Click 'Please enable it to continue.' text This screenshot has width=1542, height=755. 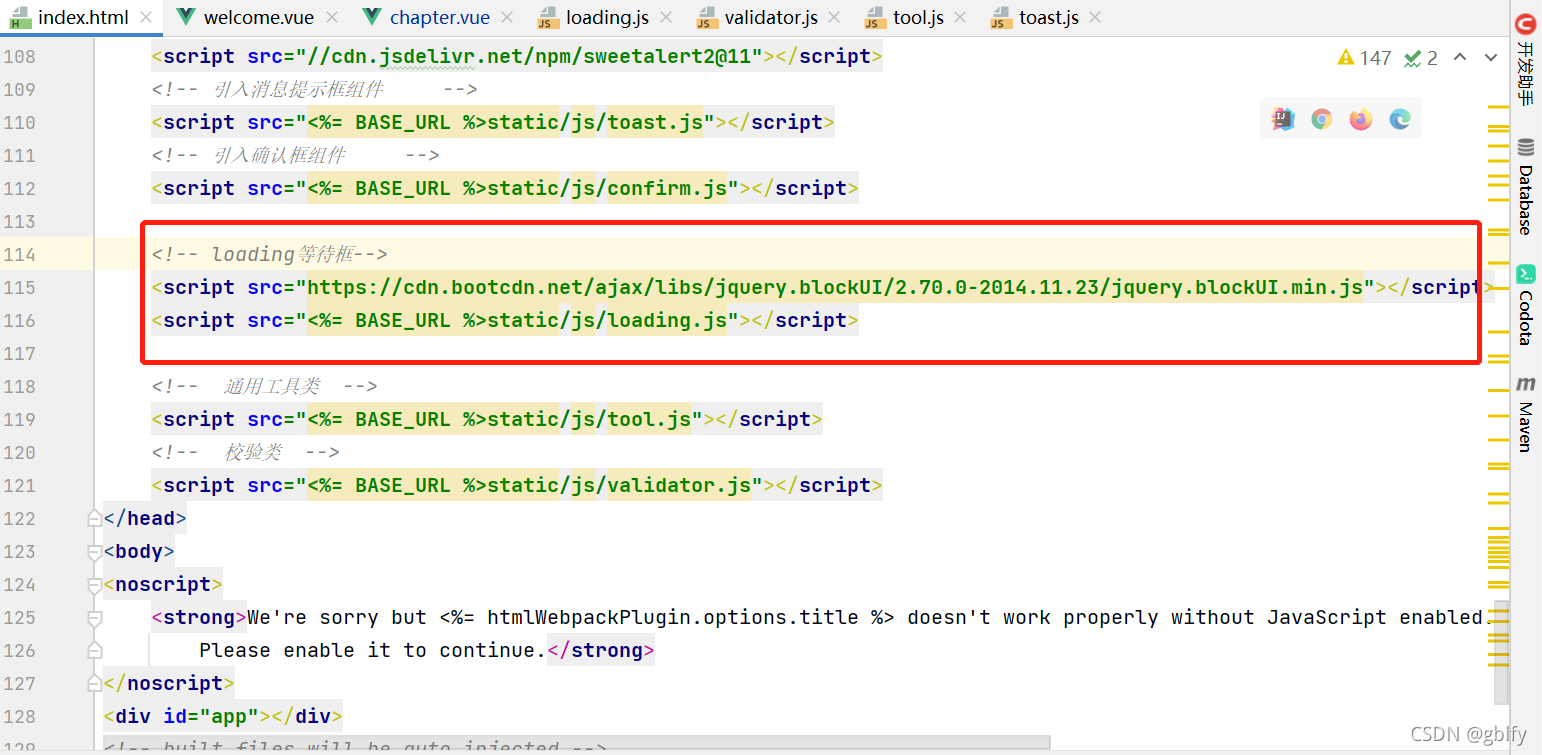(373, 650)
